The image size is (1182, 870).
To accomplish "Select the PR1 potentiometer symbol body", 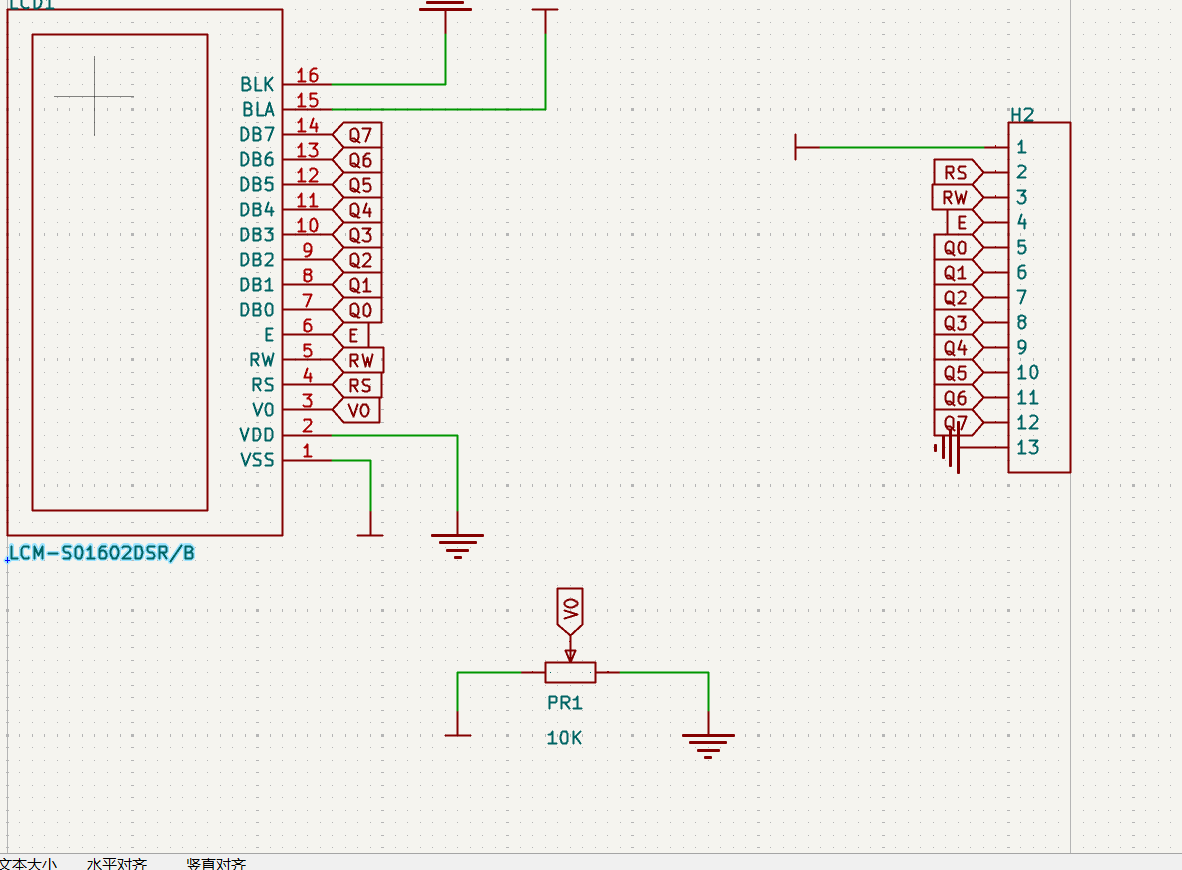I will (x=570, y=672).
